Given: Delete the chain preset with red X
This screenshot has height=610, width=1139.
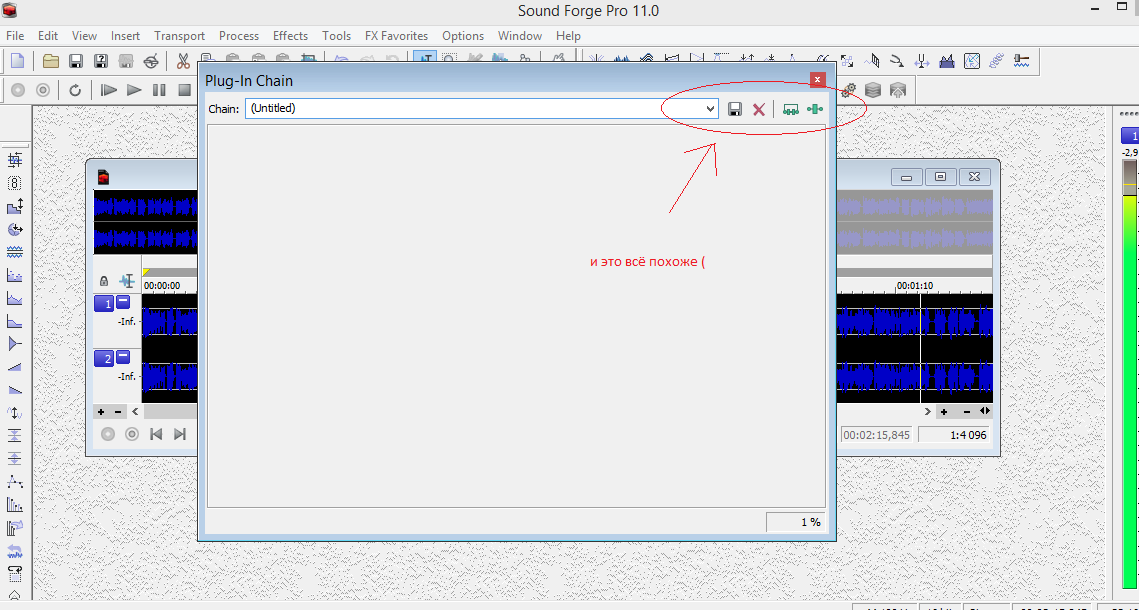Looking at the screenshot, I should point(758,110).
